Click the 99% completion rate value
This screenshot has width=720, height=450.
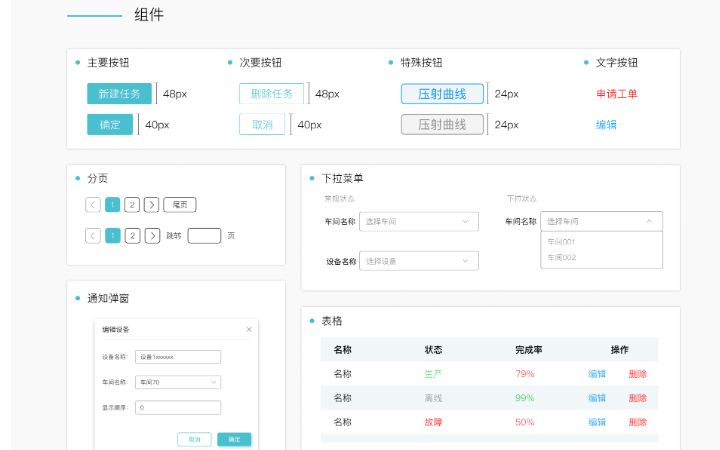[524, 398]
